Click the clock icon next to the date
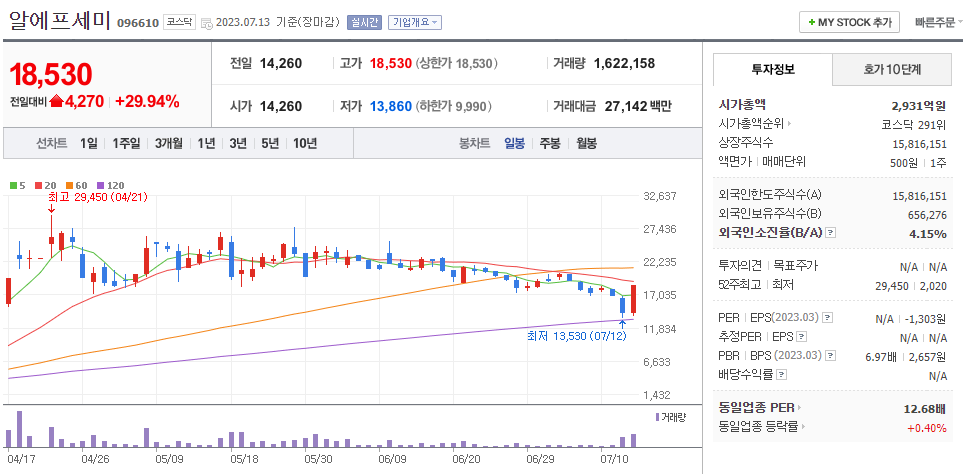The width and height of the screenshot is (966, 474). [x=207, y=23]
